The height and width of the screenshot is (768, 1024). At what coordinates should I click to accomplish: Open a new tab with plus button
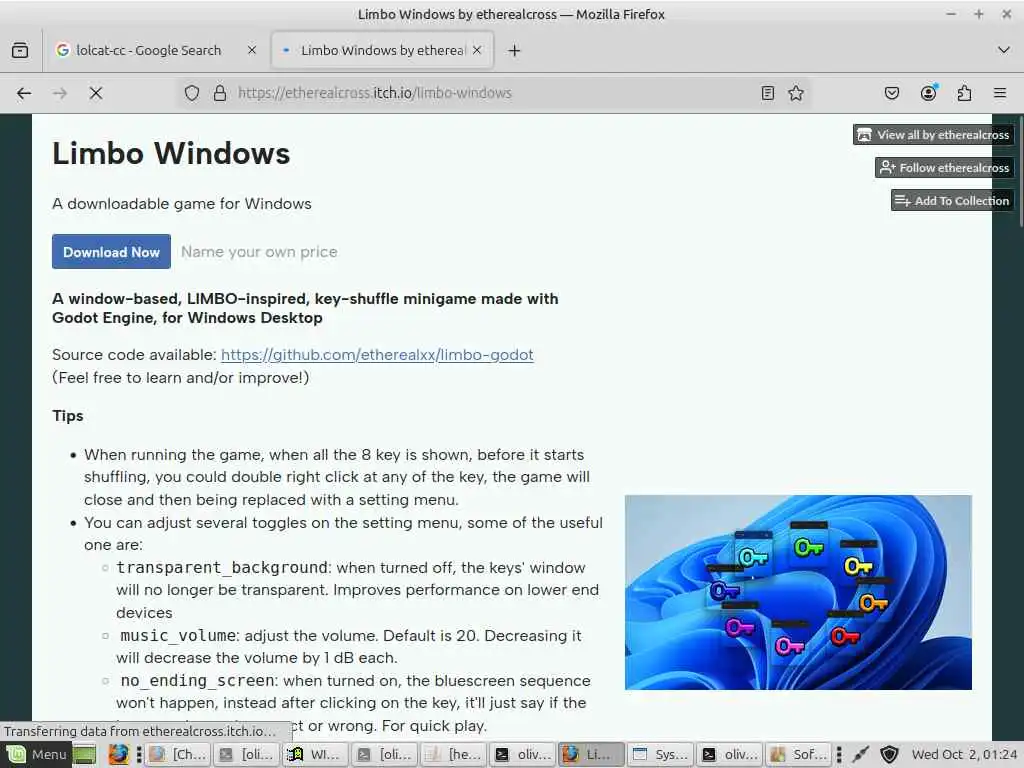pyautogui.click(x=515, y=50)
